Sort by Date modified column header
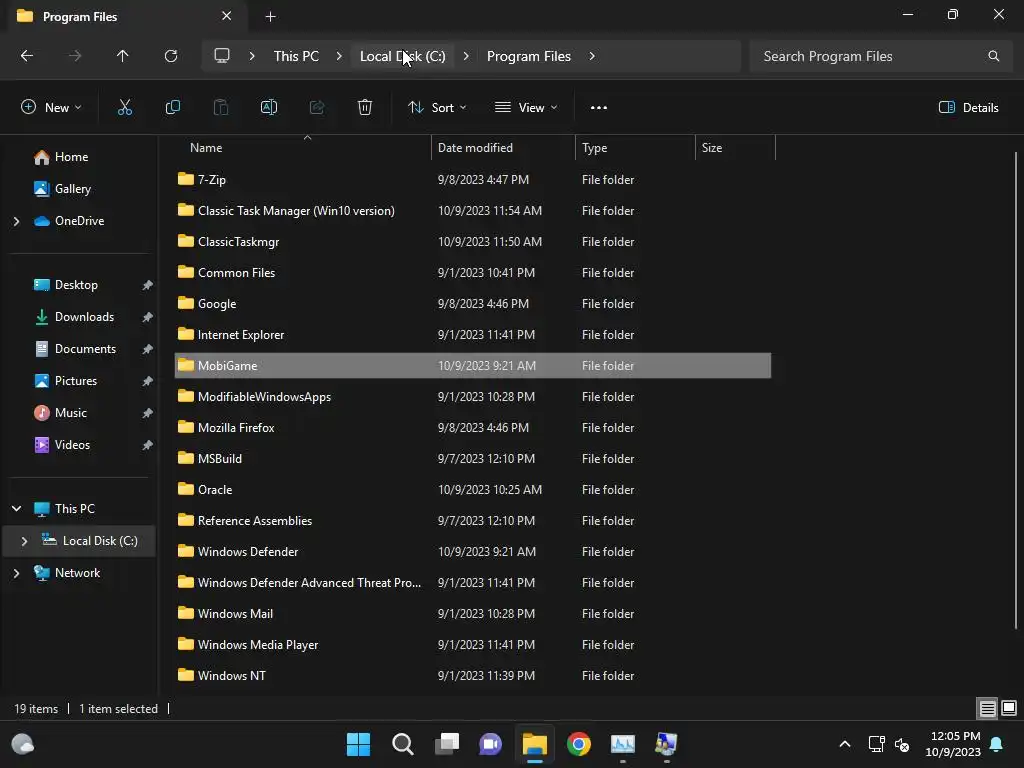Viewport: 1024px width, 768px height. [503, 148]
